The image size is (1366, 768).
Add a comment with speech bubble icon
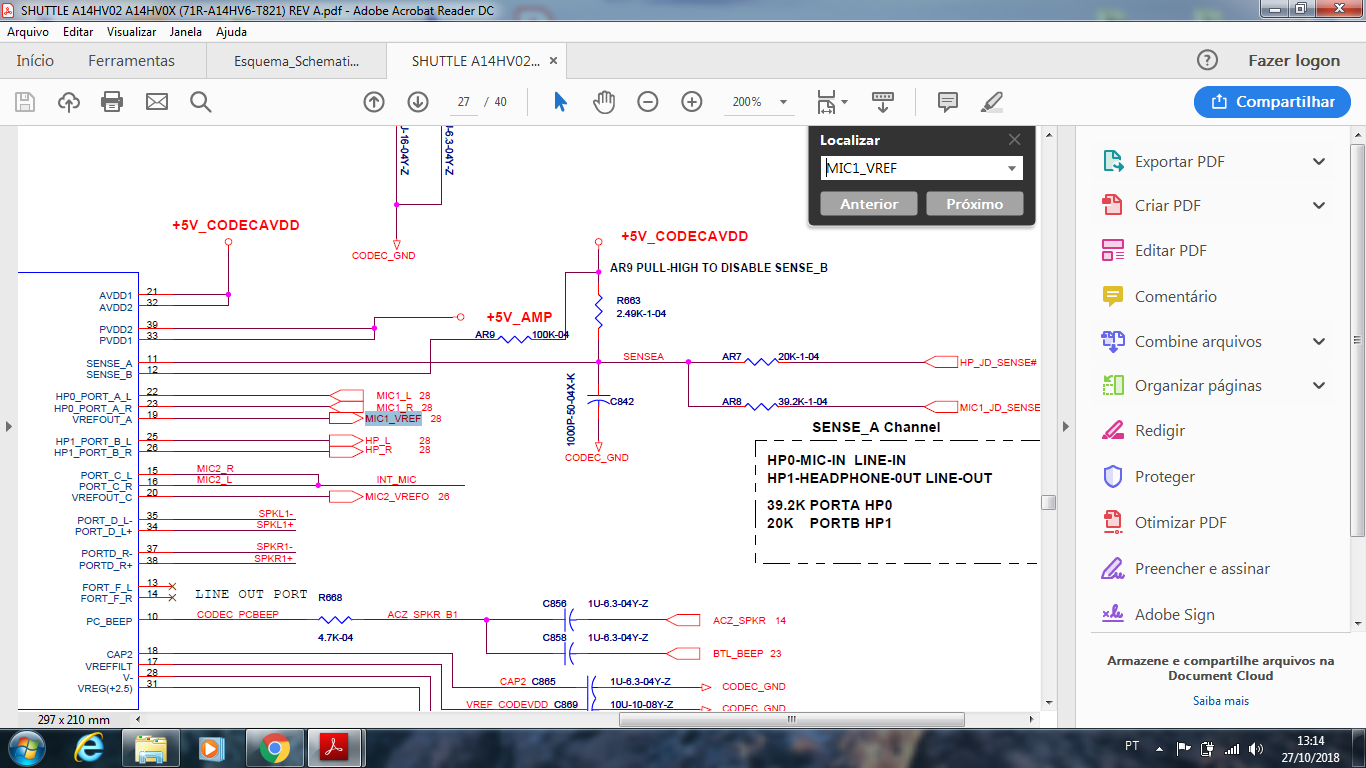tap(947, 102)
